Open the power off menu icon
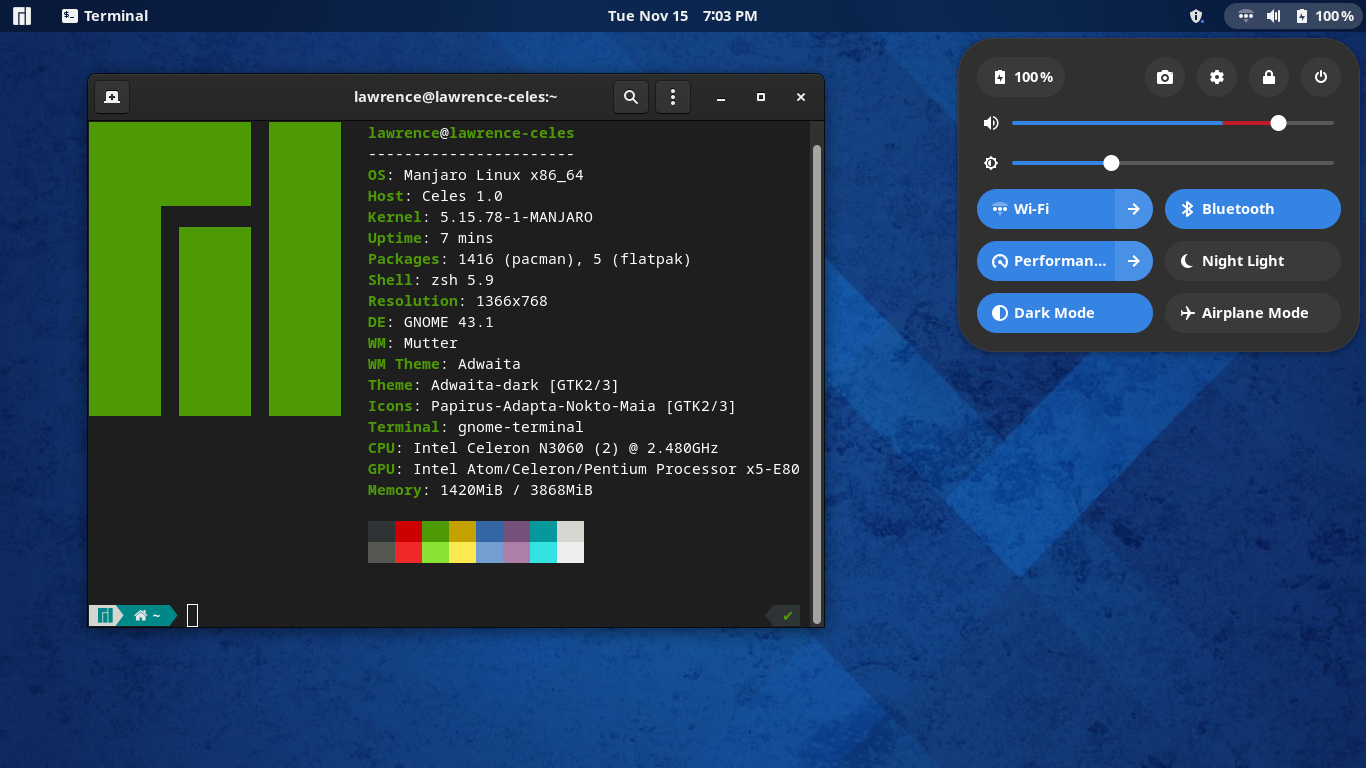The height and width of the screenshot is (768, 1366). tap(1321, 77)
